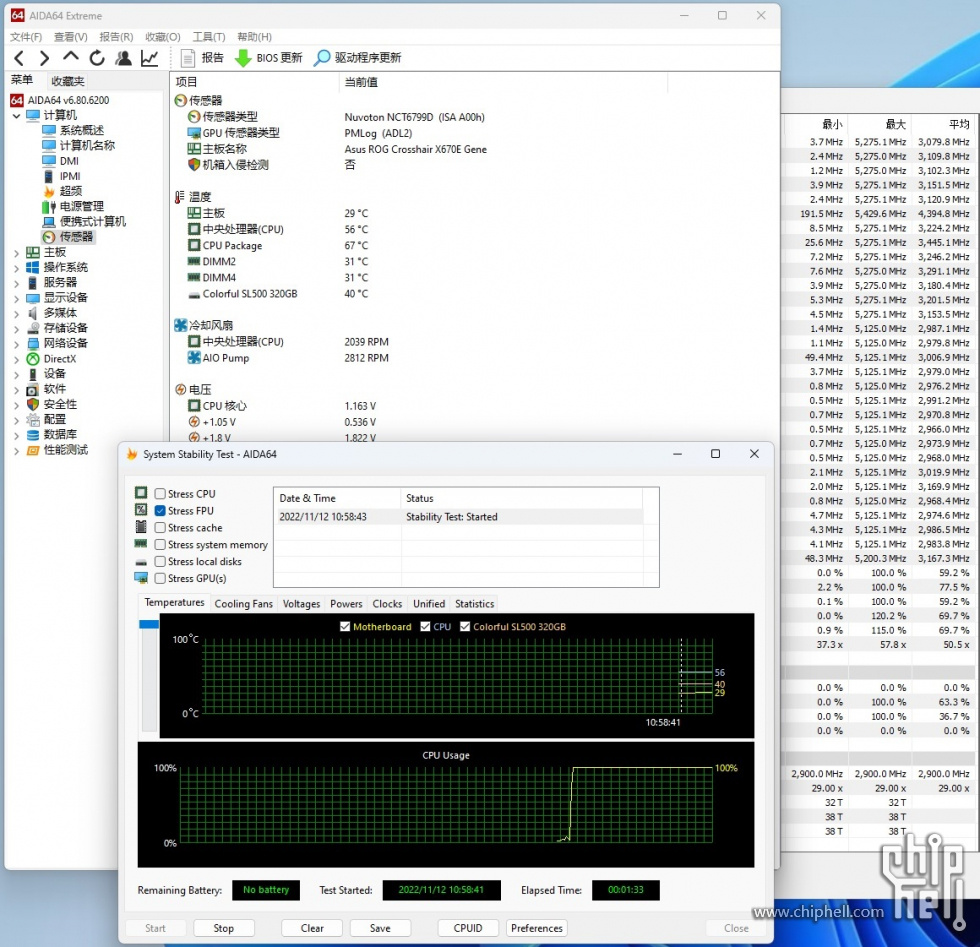Screen dimensions: 980x947
Task: Switch to the Unified tab
Action: [429, 604]
